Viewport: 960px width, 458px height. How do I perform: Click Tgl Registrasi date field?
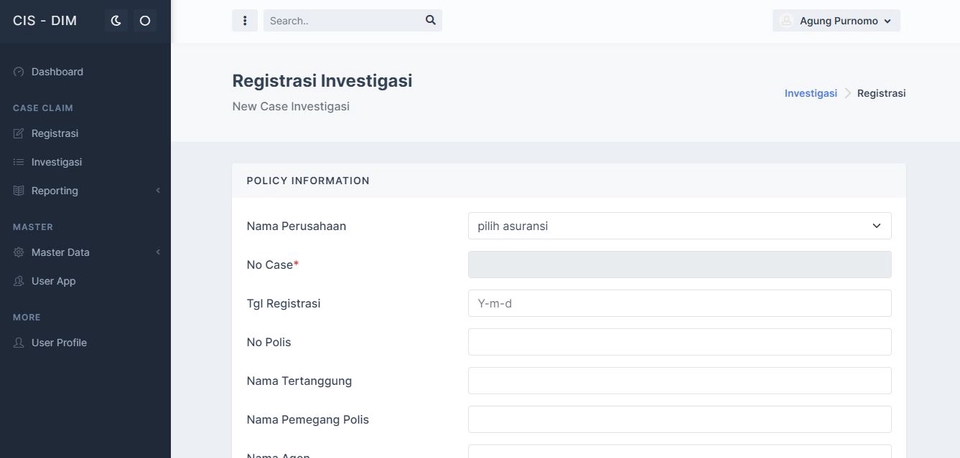click(x=680, y=303)
